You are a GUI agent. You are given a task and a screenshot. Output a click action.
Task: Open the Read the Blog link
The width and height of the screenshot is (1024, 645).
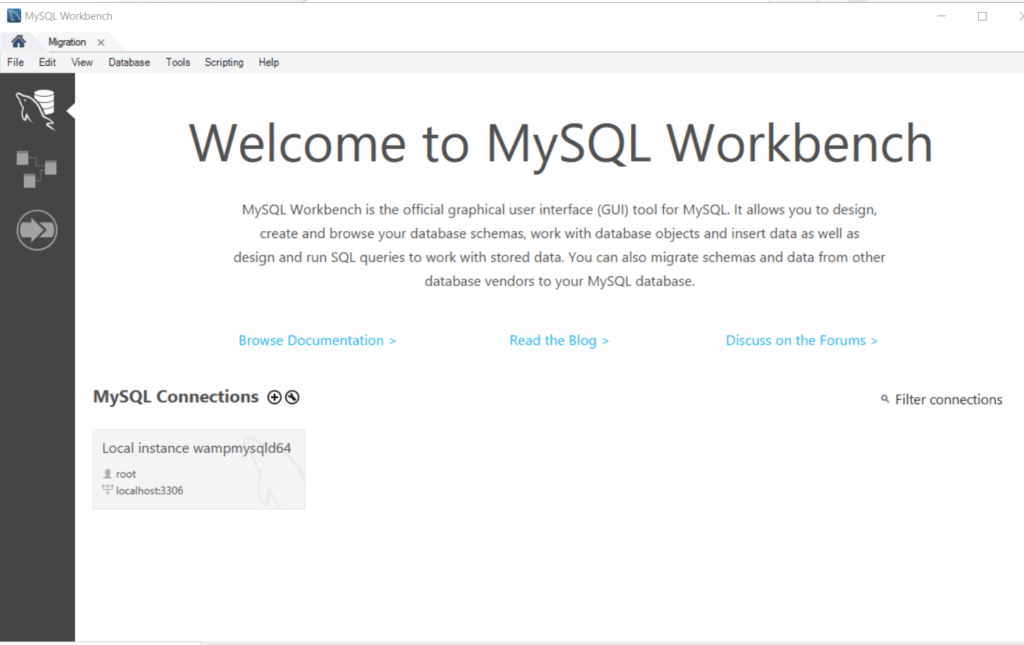pos(559,340)
